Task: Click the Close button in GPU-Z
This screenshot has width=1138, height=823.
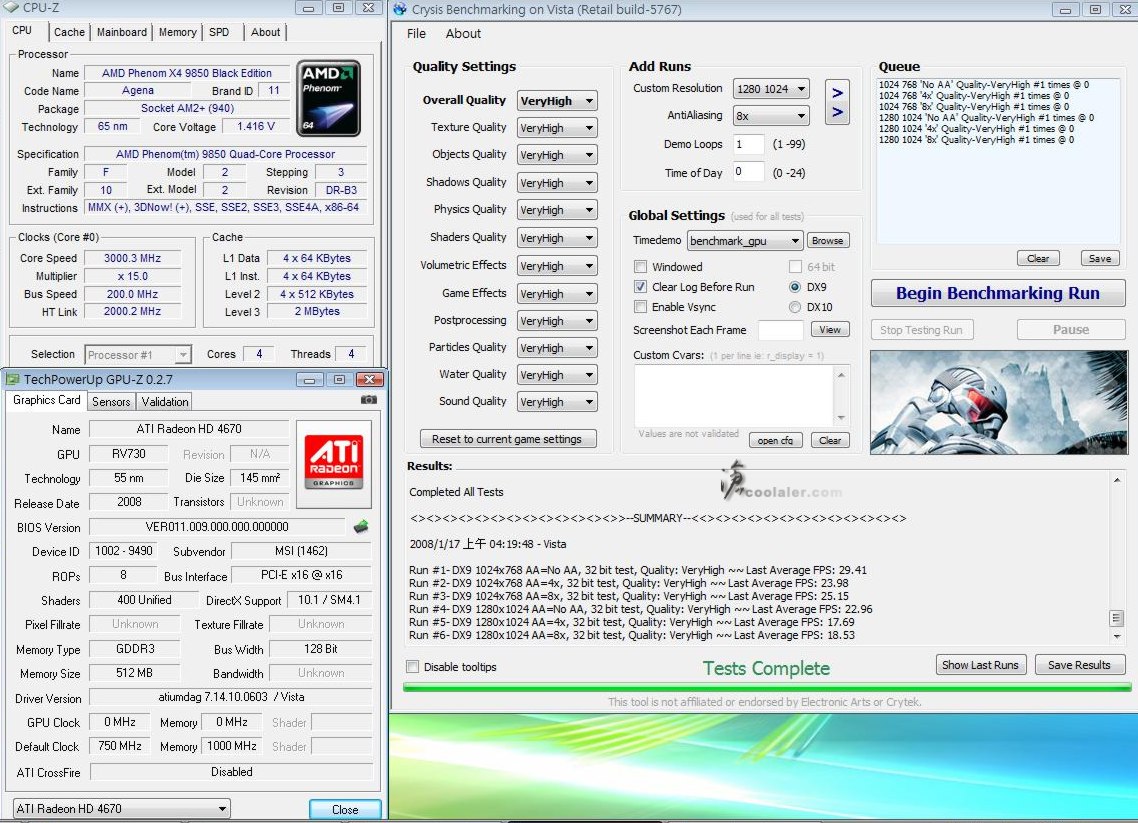Action: (x=345, y=809)
